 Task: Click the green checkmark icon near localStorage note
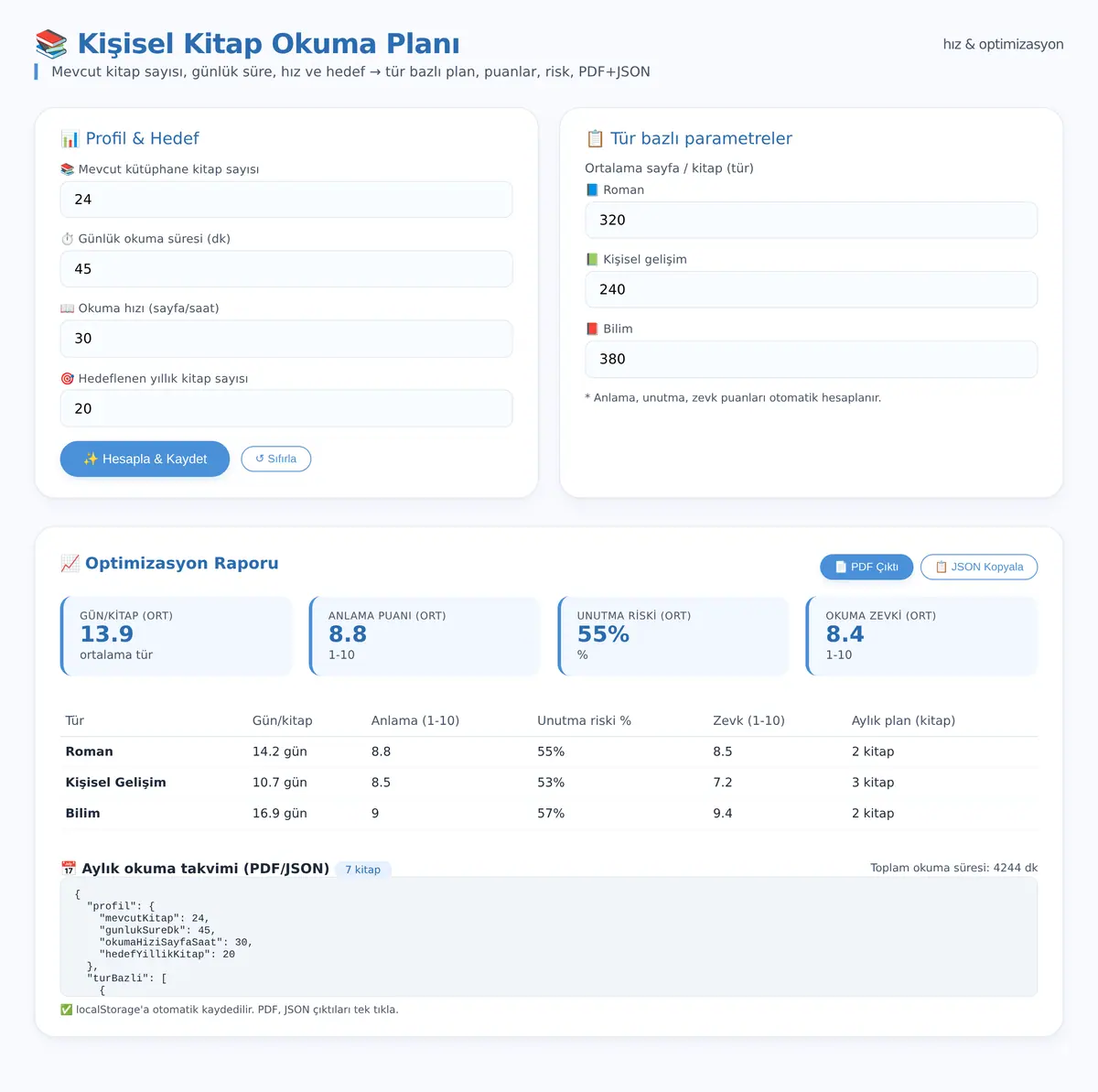point(66,1010)
